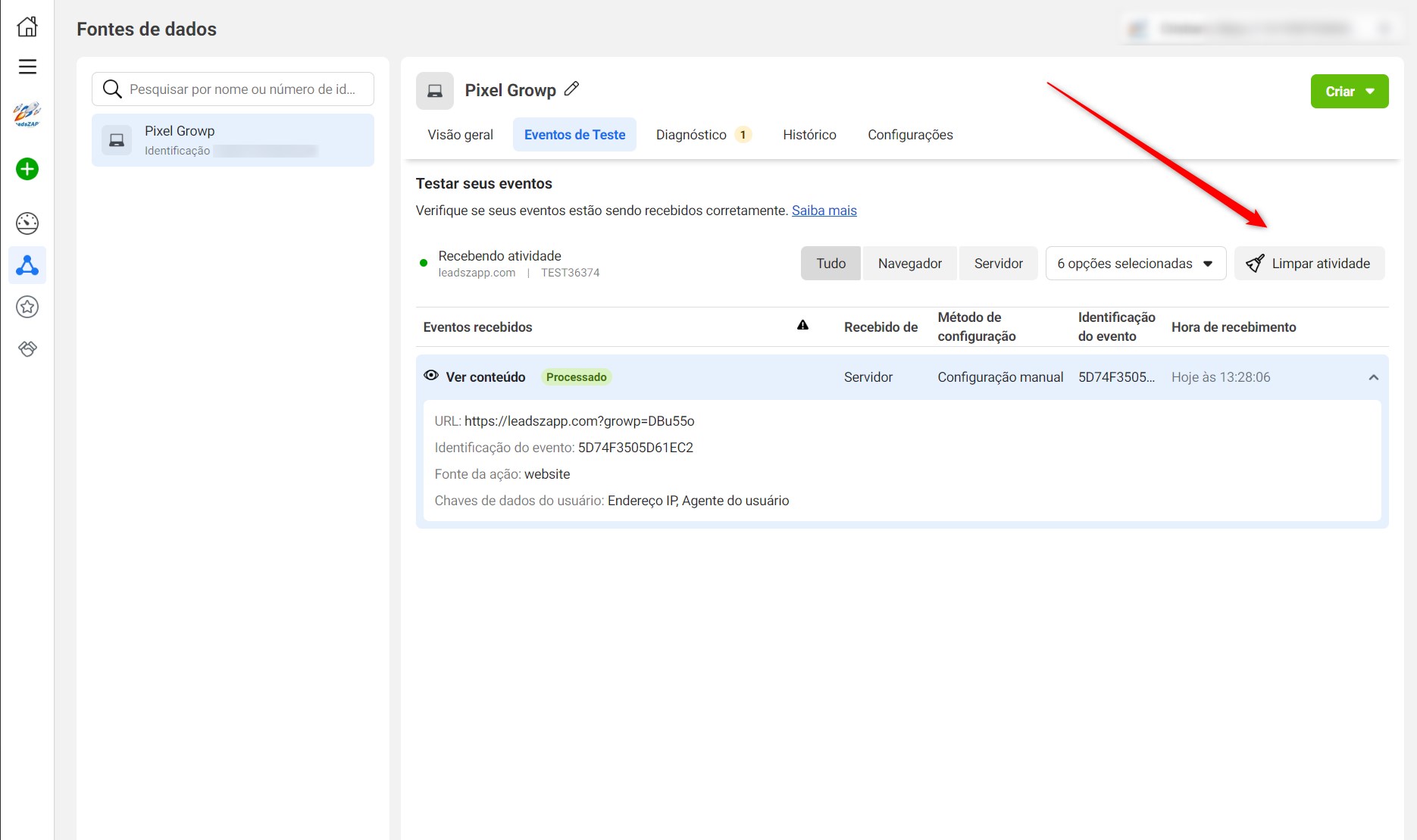Open the Configurações tab

click(910, 135)
